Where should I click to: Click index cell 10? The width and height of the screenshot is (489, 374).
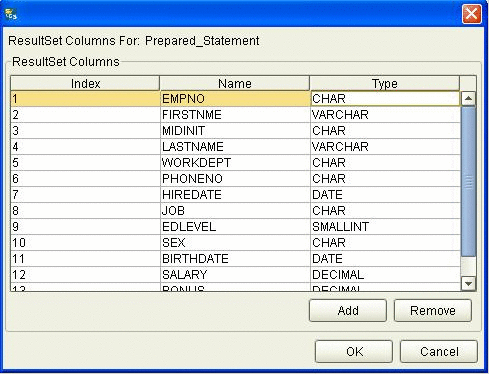[85, 243]
